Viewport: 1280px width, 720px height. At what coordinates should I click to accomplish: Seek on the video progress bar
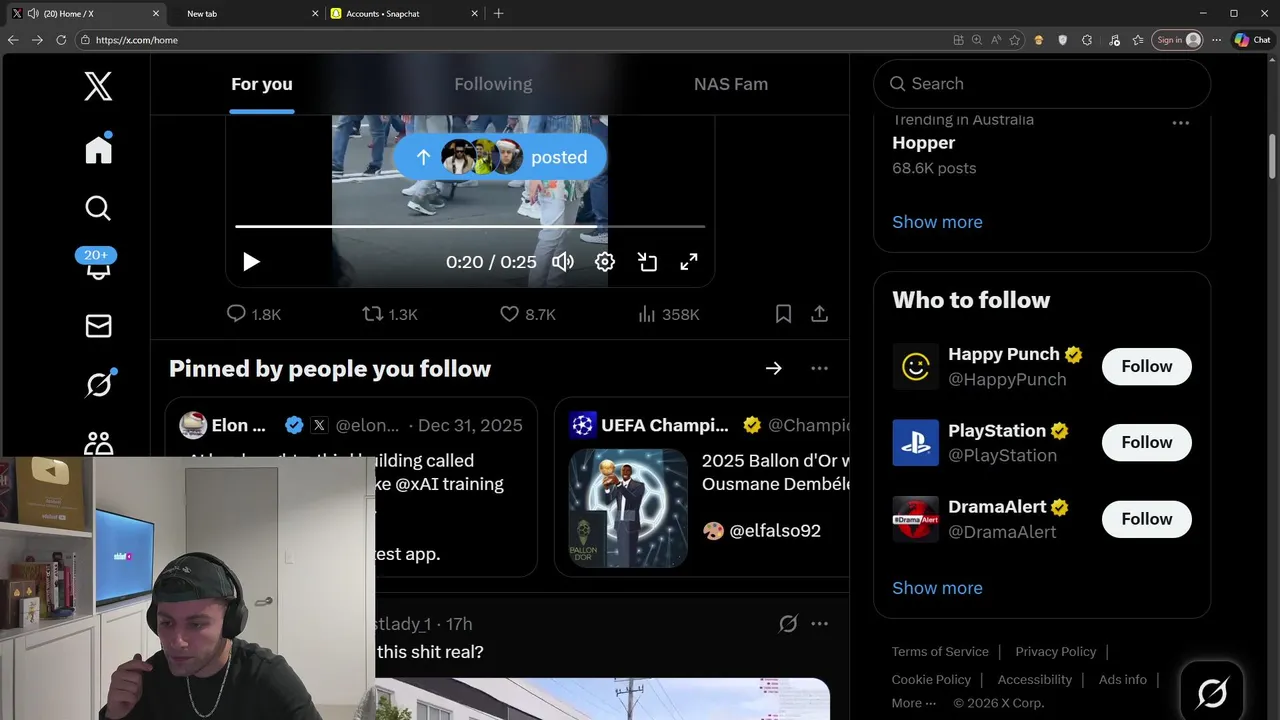(x=470, y=227)
